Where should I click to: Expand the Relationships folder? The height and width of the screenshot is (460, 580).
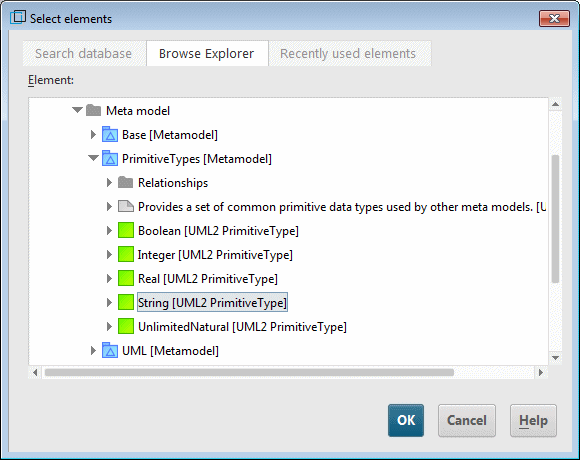tap(109, 182)
